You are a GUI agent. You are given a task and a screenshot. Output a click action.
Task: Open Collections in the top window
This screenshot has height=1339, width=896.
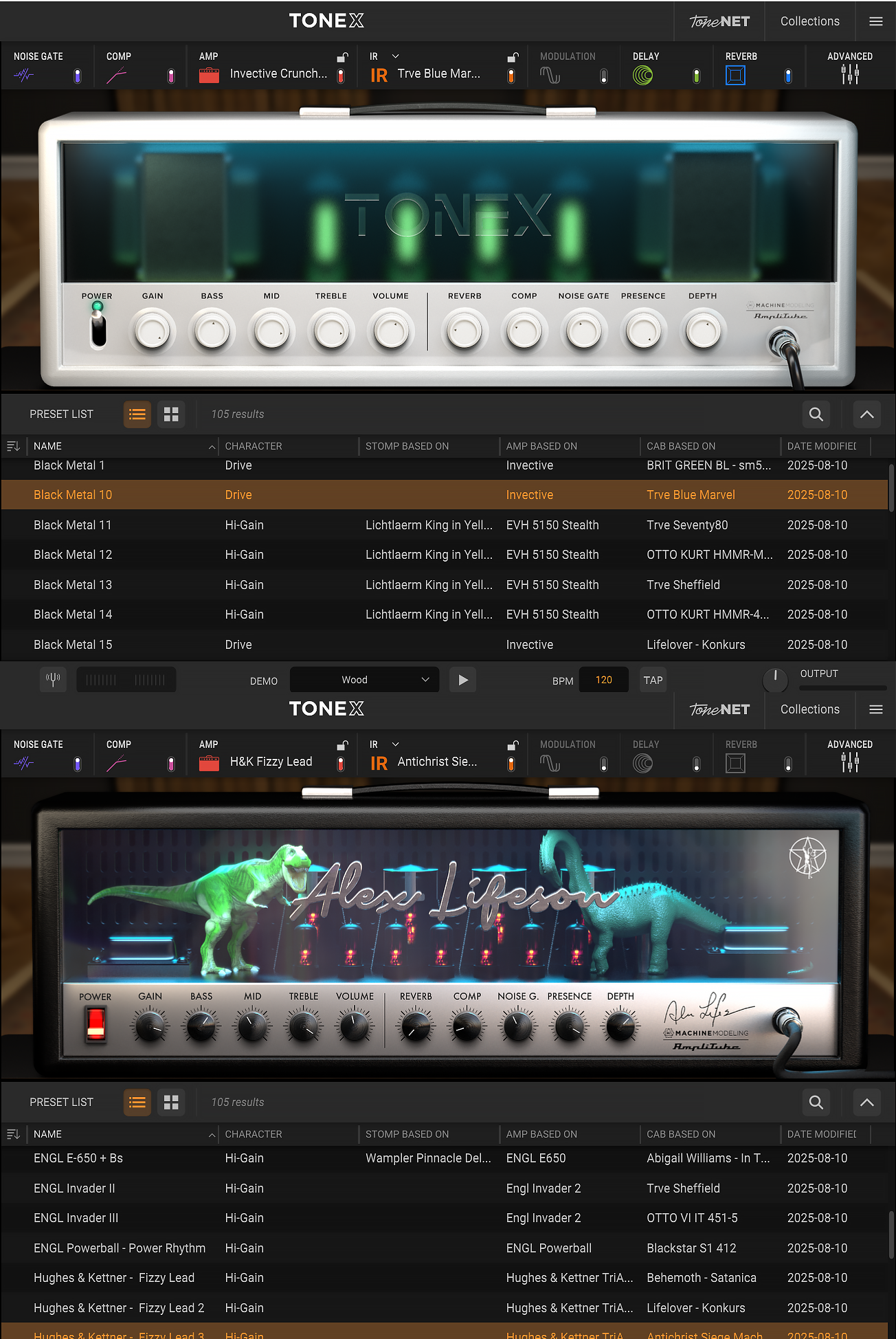point(810,21)
